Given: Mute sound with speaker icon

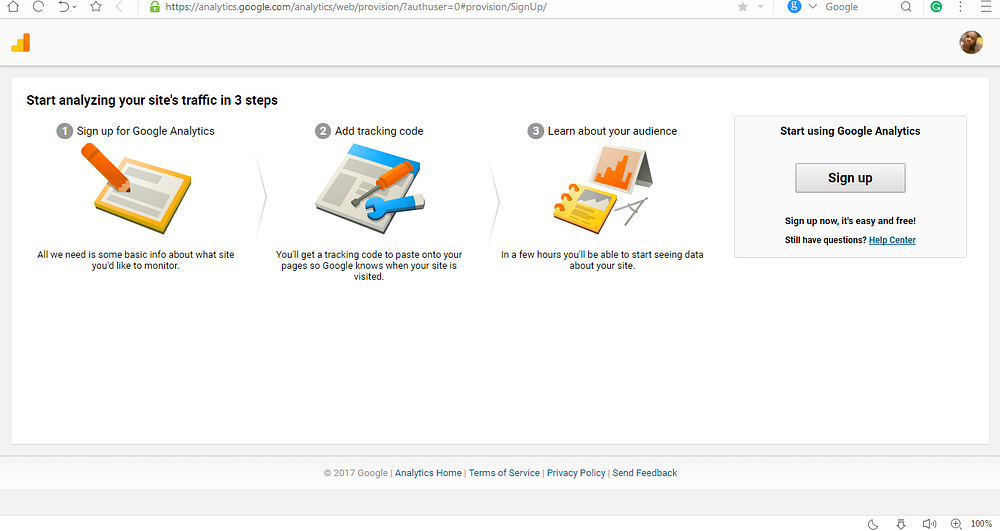Looking at the screenshot, I should [x=929, y=524].
